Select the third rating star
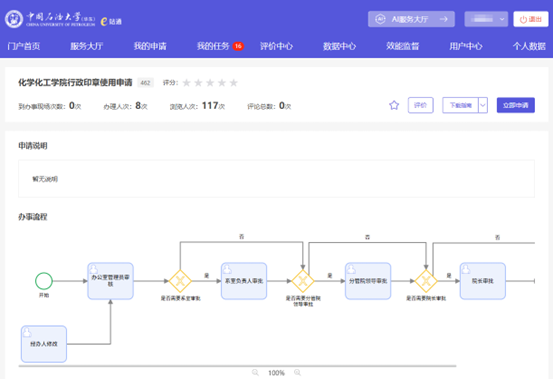 tap(210, 83)
